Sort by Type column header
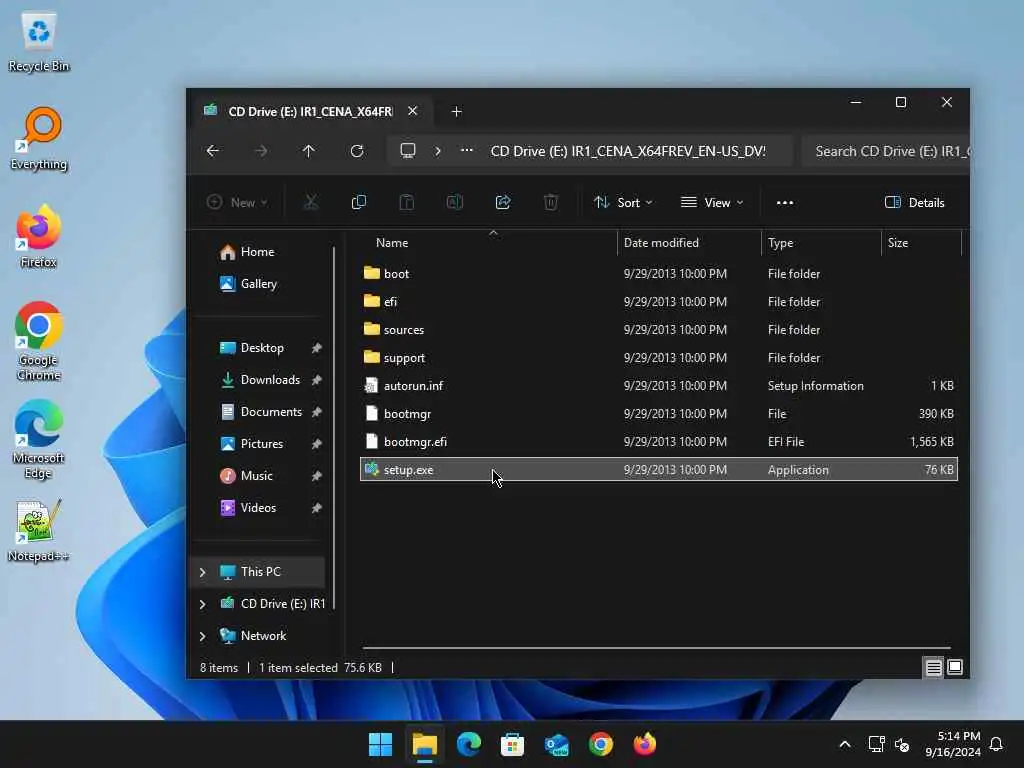The height and width of the screenshot is (768, 1024). pyautogui.click(x=780, y=243)
